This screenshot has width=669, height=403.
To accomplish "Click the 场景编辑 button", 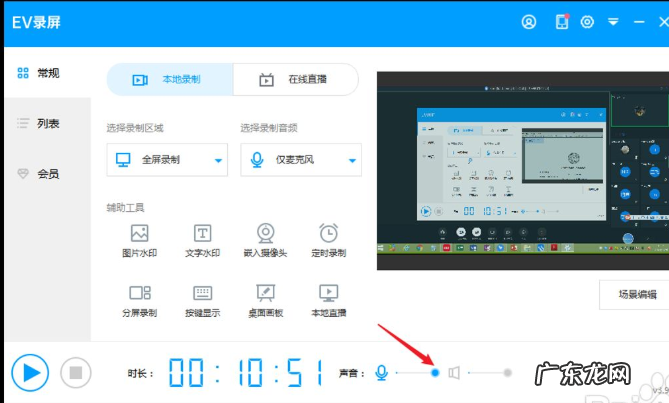I will point(635,294).
